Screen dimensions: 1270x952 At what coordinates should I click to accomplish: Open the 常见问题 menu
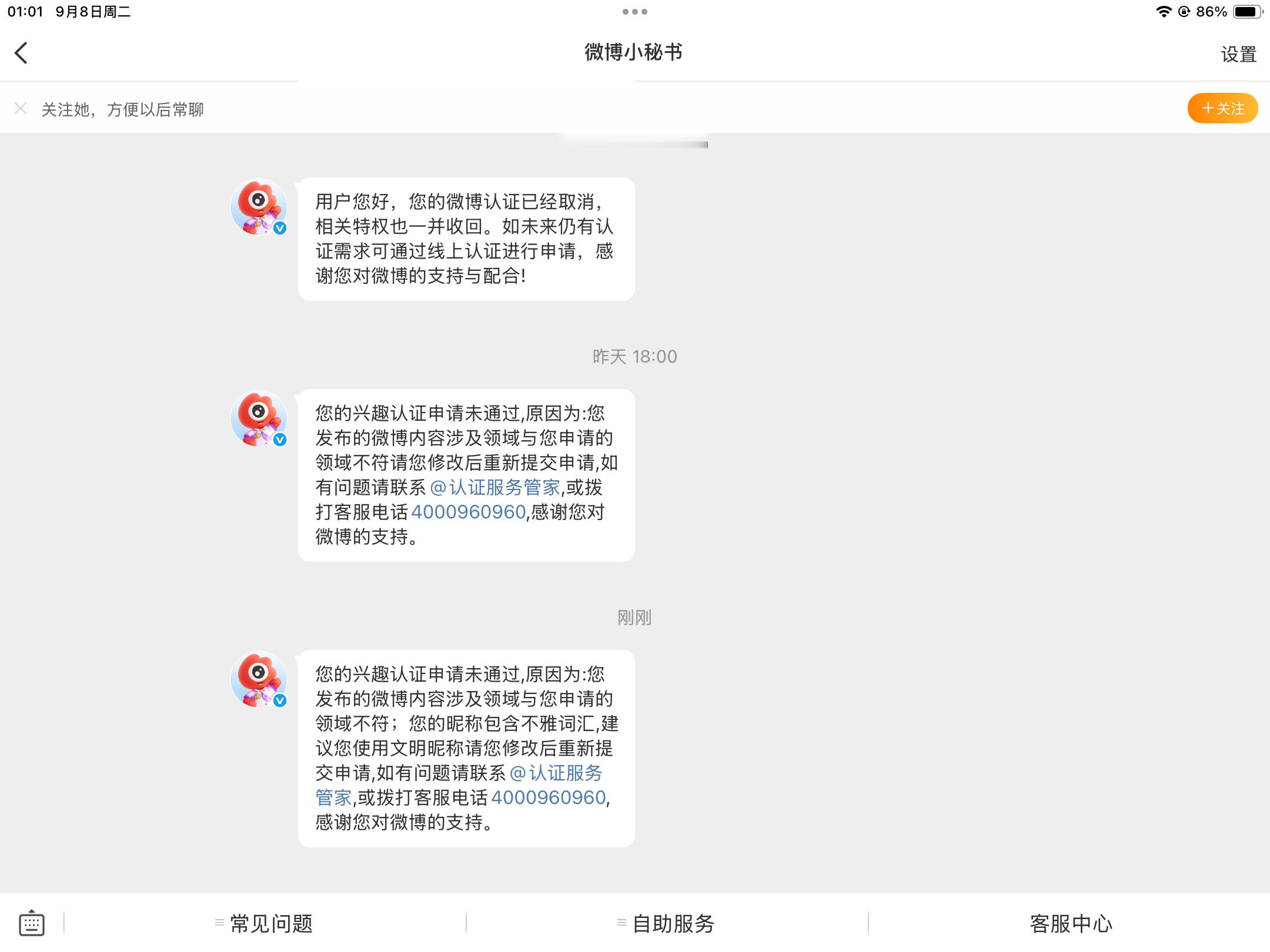pos(265,923)
